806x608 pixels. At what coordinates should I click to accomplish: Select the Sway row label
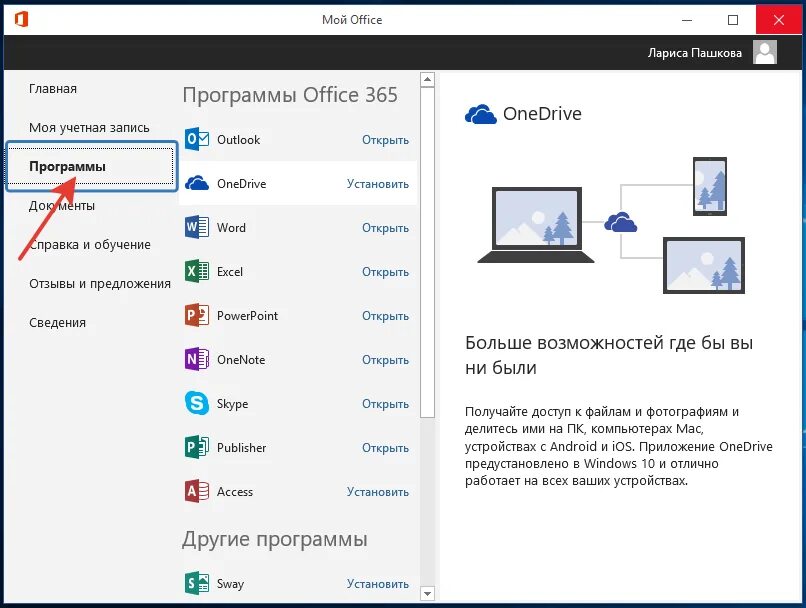230,584
